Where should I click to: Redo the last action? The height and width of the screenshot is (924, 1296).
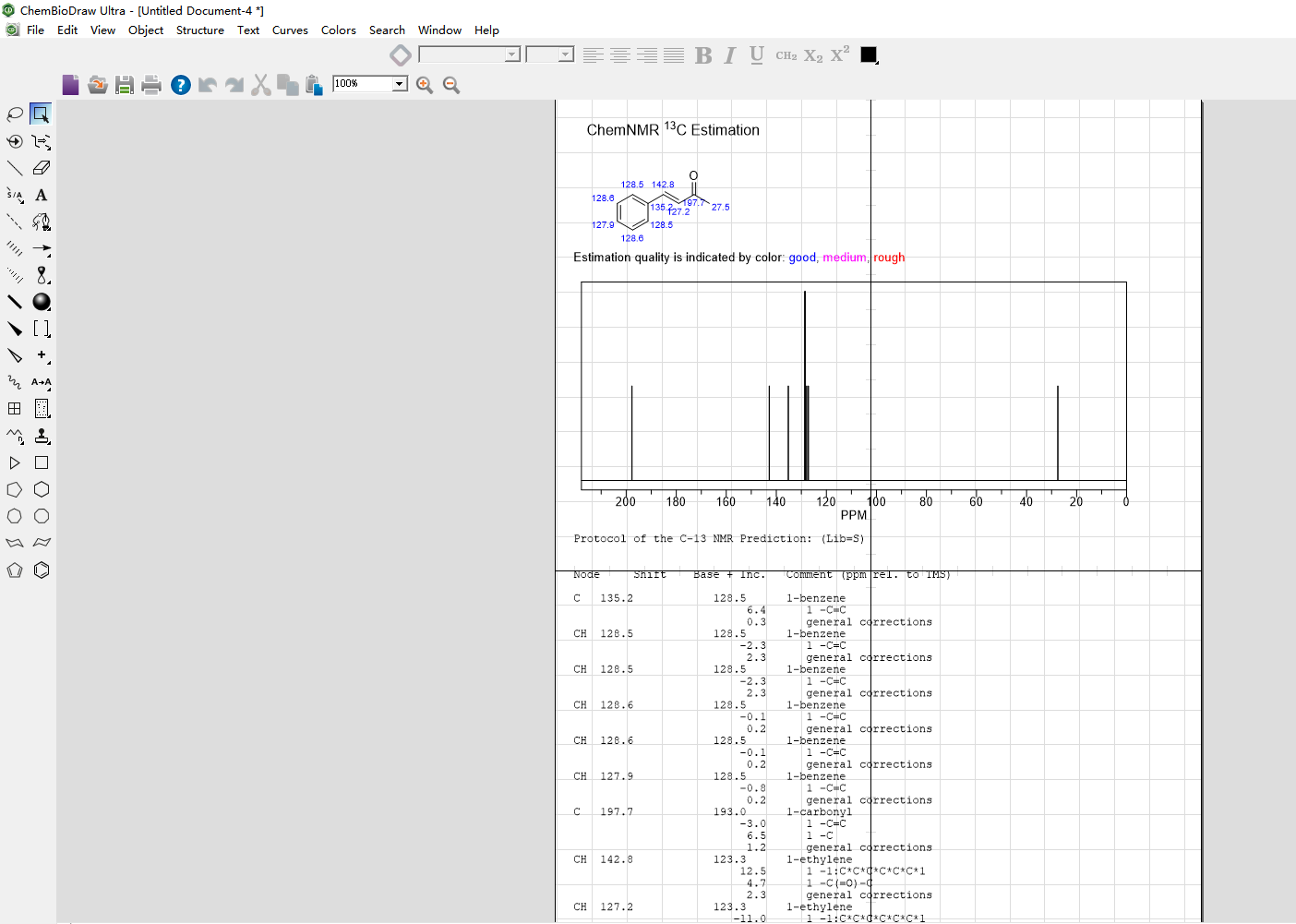click(234, 85)
